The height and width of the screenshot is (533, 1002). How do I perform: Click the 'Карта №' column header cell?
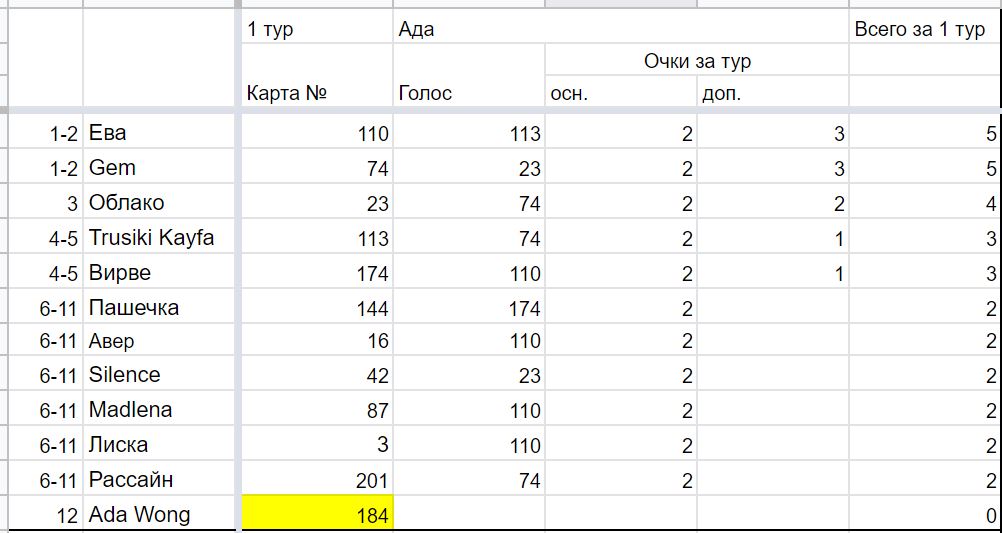tap(317, 92)
